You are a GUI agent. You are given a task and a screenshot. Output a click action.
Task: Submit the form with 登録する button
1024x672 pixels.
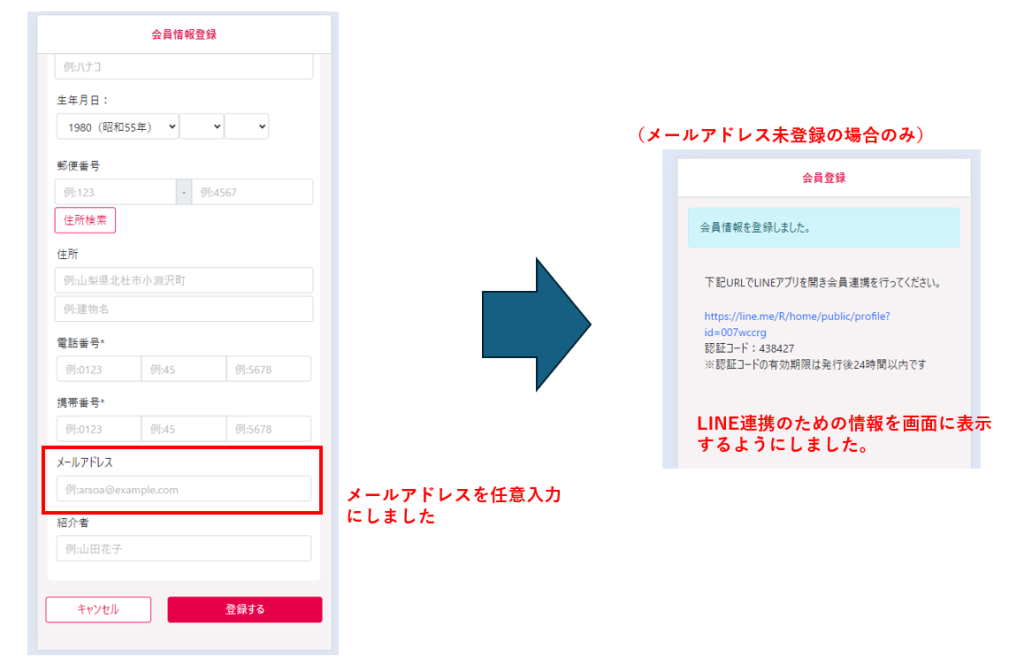click(x=245, y=609)
